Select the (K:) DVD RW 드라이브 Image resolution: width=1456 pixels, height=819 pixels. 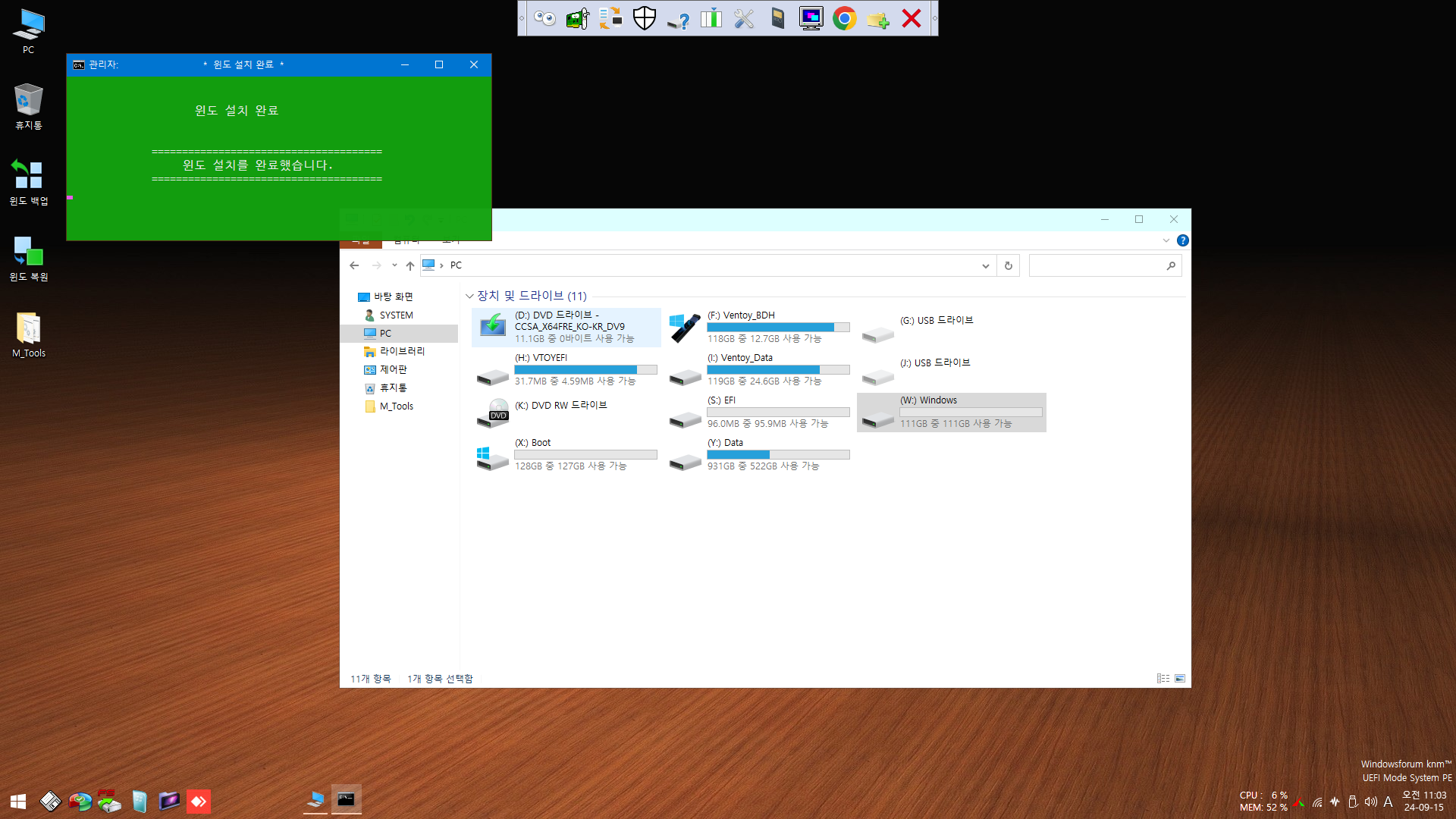566,412
